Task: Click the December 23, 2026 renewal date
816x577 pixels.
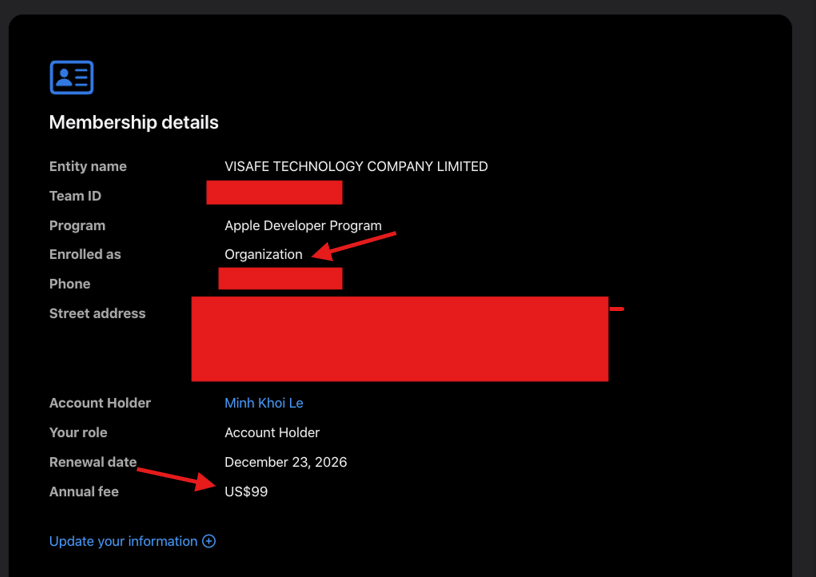Action: click(x=285, y=462)
